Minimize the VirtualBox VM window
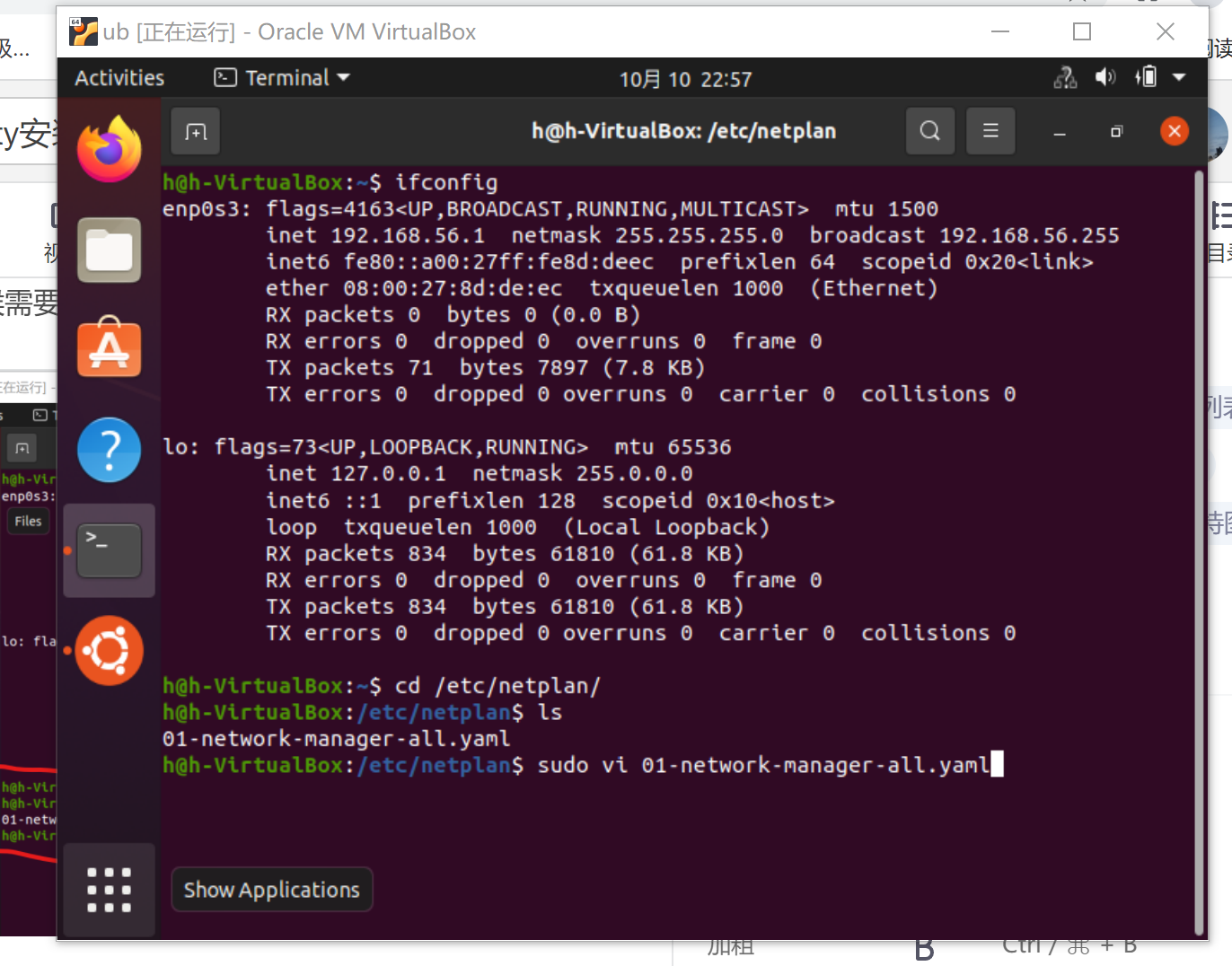The height and width of the screenshot is (966, 1232). 1000,31
